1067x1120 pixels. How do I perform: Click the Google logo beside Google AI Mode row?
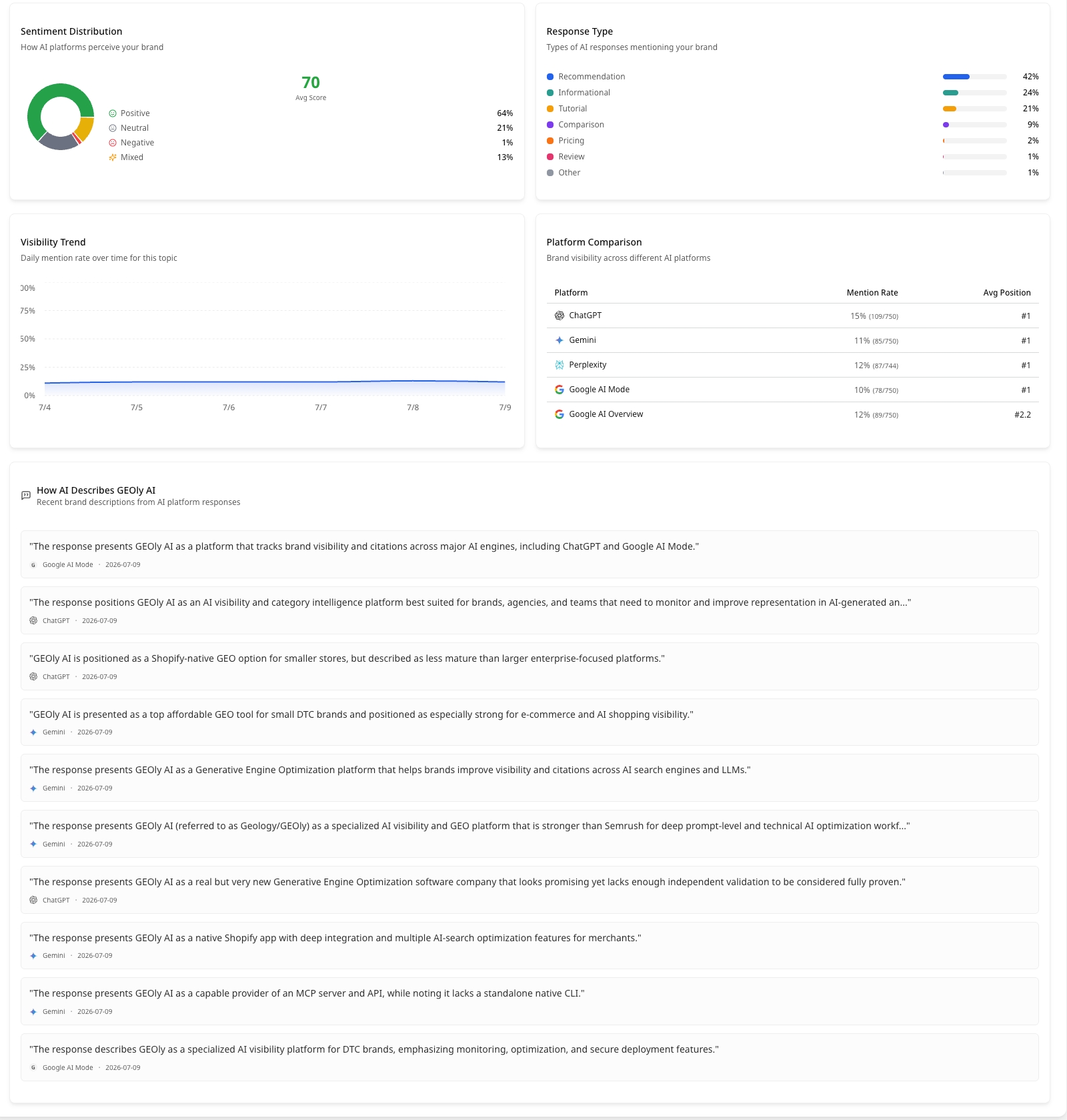560,390
